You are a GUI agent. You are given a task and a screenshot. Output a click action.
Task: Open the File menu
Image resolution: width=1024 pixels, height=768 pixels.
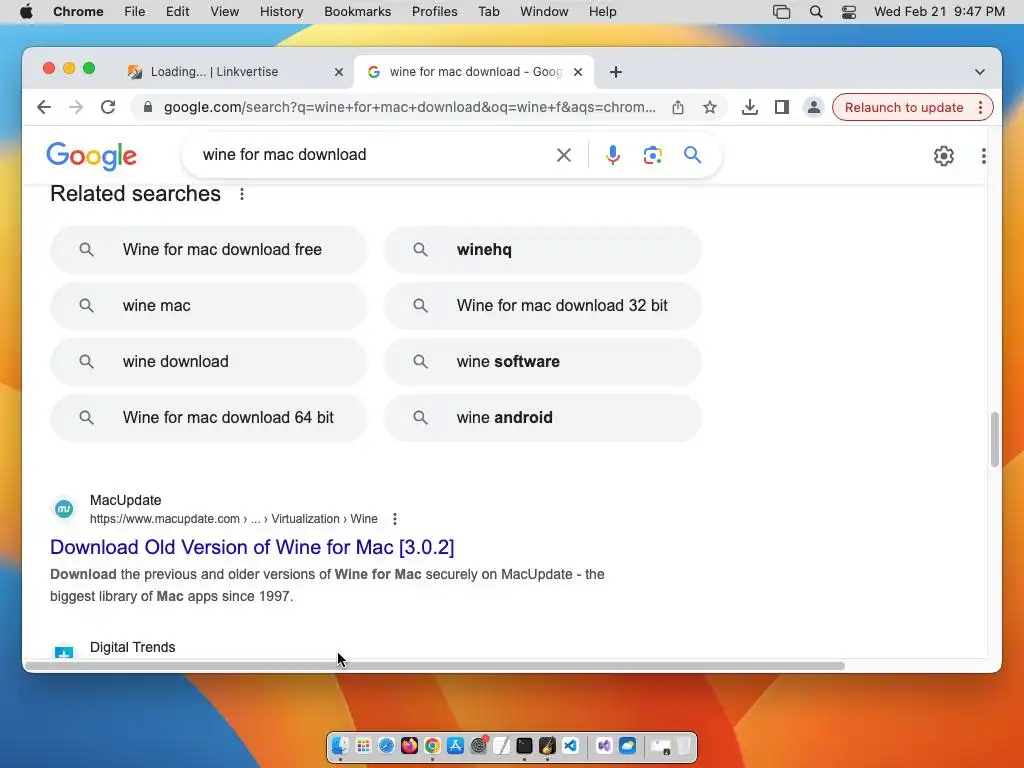[135, 12]
